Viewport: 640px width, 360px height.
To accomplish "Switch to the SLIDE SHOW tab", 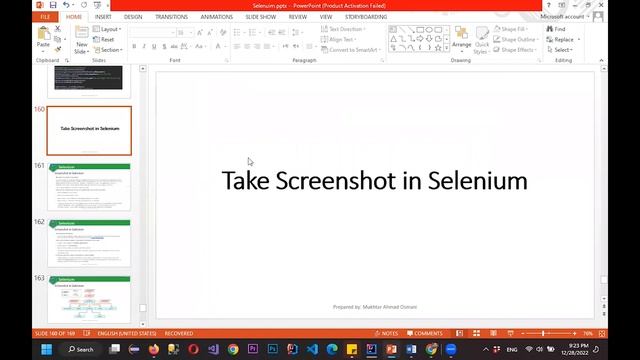I will 260,17.
